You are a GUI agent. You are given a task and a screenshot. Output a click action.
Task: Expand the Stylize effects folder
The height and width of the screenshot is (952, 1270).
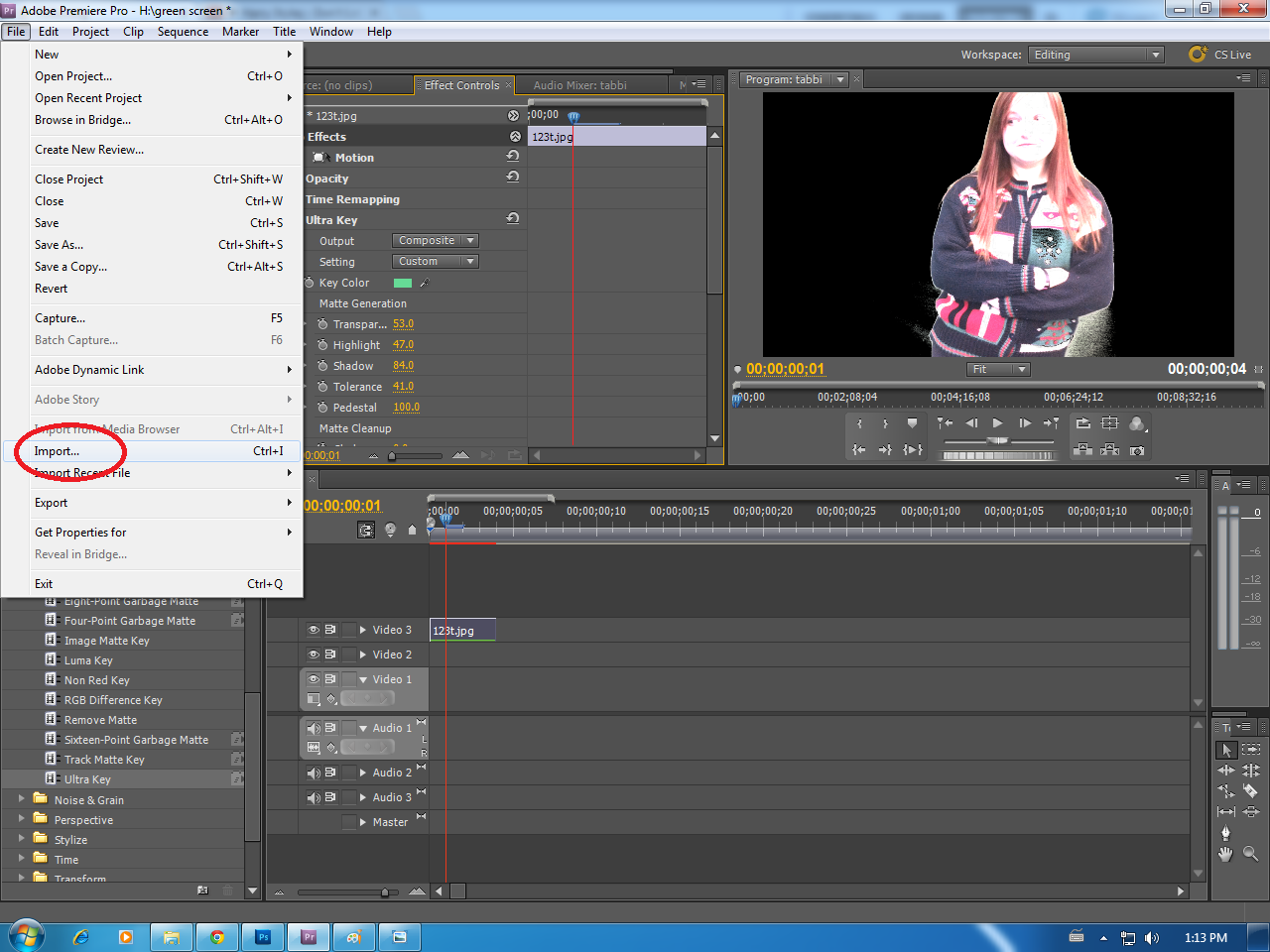tap(22, 838)
